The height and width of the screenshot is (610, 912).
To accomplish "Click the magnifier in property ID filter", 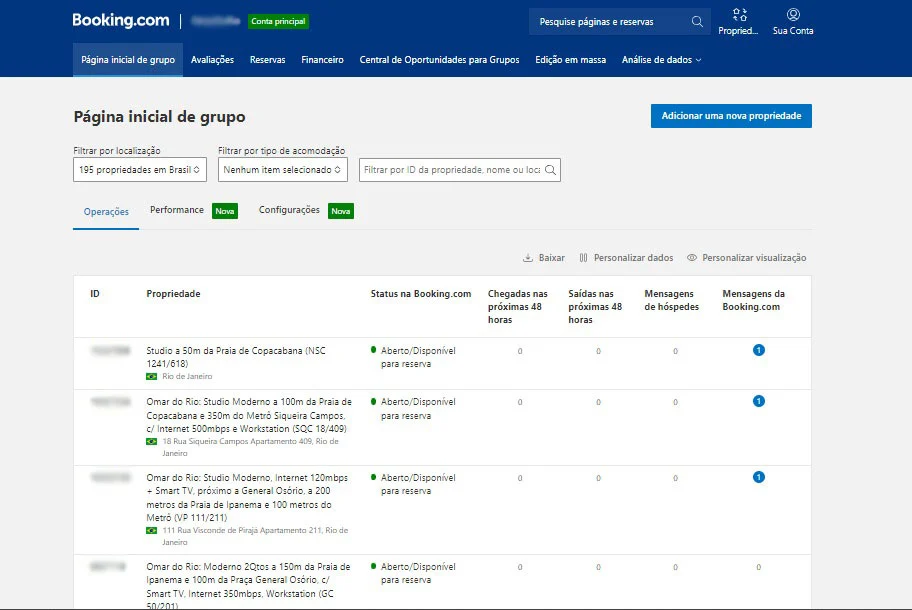I will [x=550, y=170].
